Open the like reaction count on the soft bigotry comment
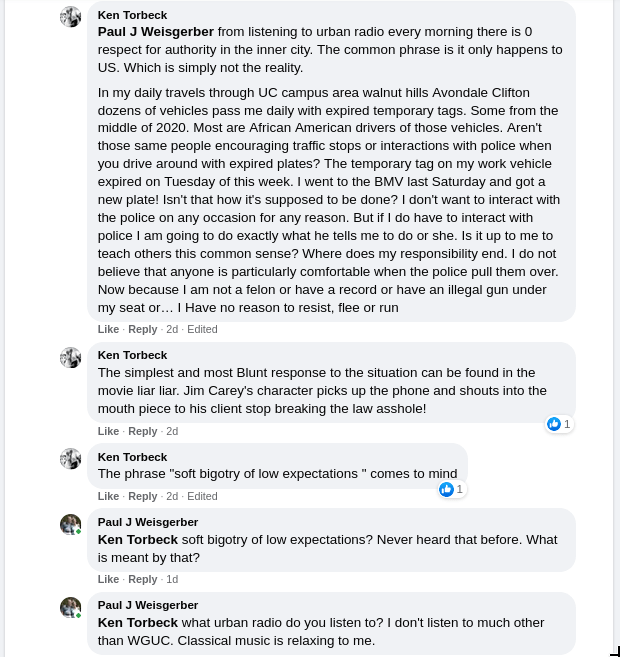The height and width of the screenshot is (657, 620). click(452, 489)
